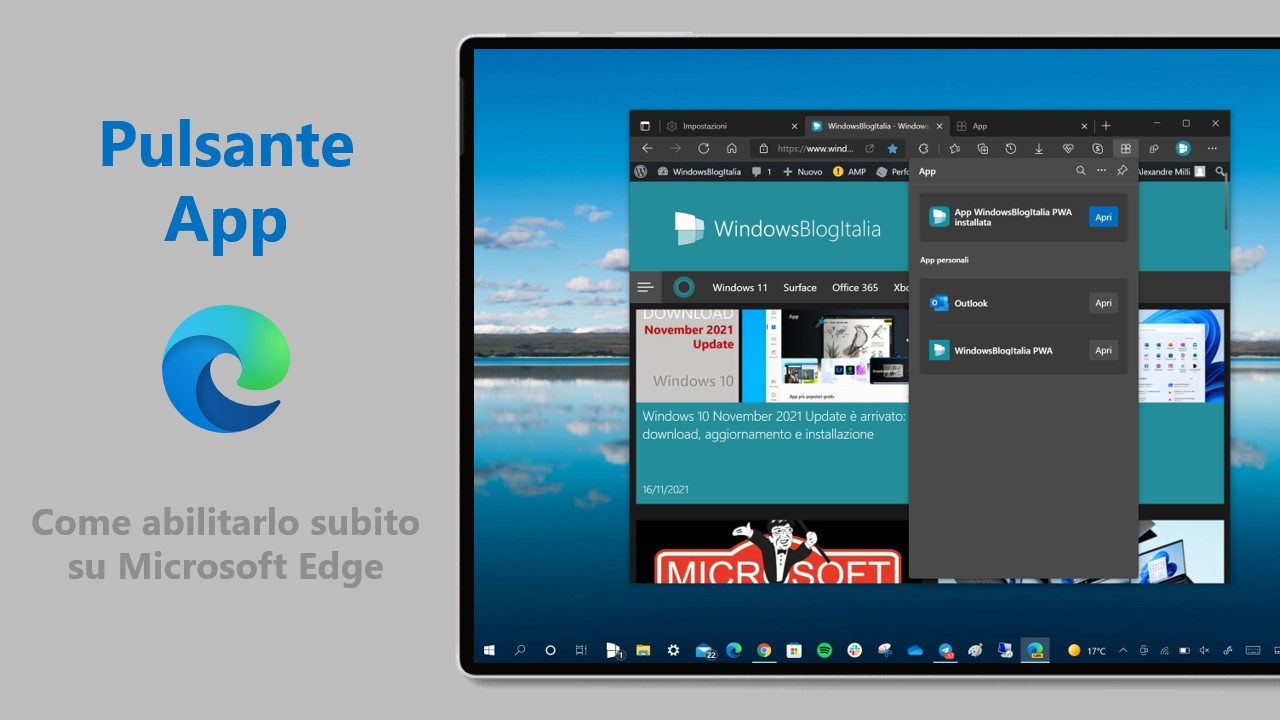The height and width of the screenshot is (720, 1280).
Task: Click the Microsoft article thumbnail below
Action: click(771, 551)
